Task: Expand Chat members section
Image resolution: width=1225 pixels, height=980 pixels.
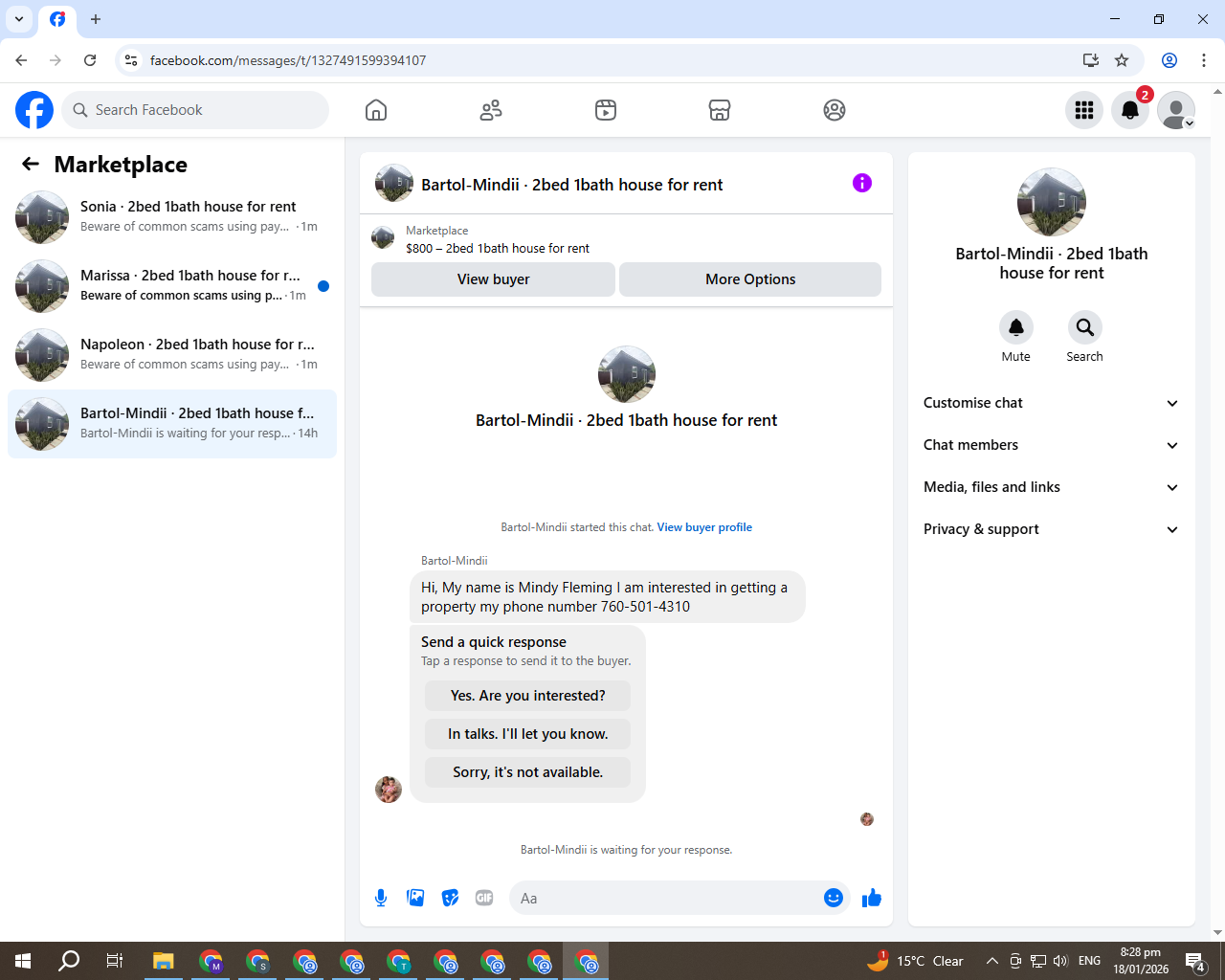Action: [x=1051, y=445]
